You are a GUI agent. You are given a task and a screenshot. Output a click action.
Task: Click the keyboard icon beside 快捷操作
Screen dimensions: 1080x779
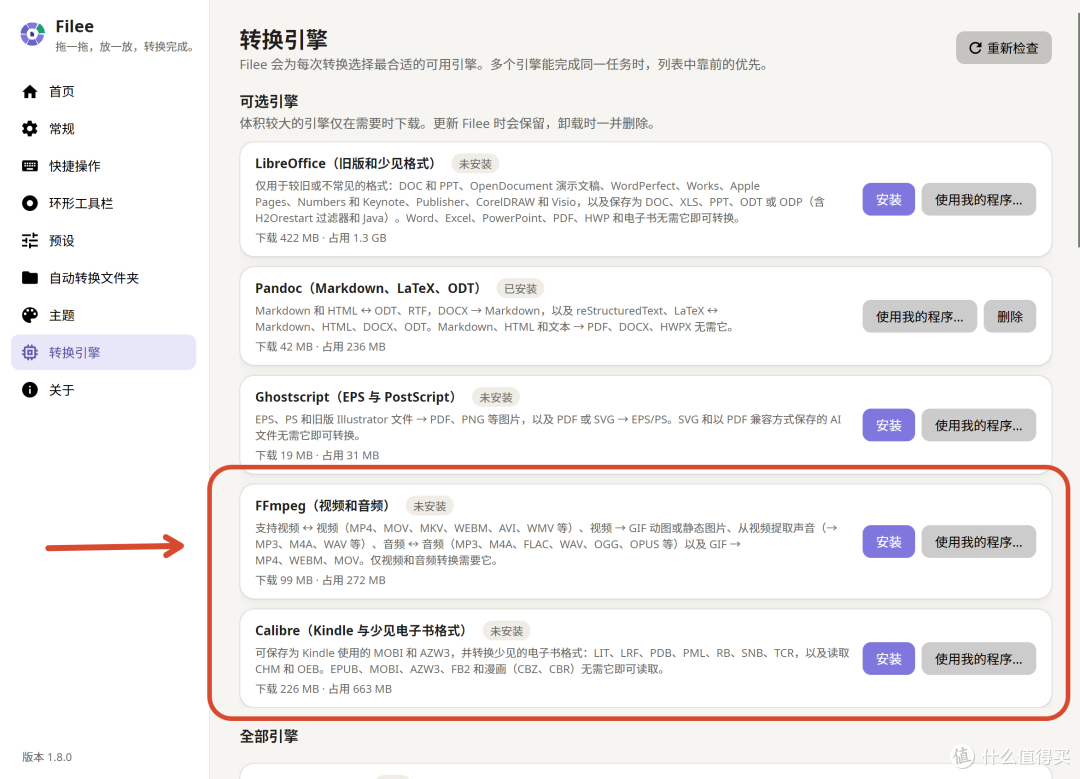coord(30,166)
